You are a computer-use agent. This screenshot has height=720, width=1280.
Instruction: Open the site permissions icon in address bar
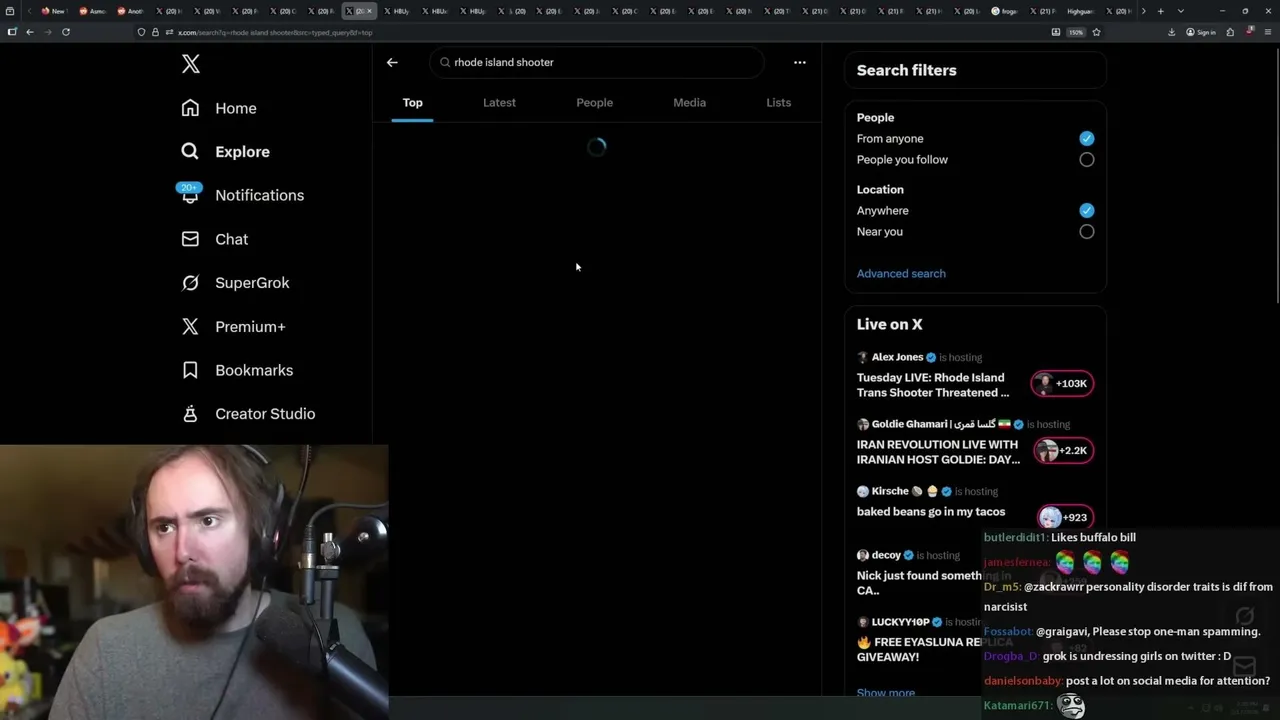(x=169, y=32)
